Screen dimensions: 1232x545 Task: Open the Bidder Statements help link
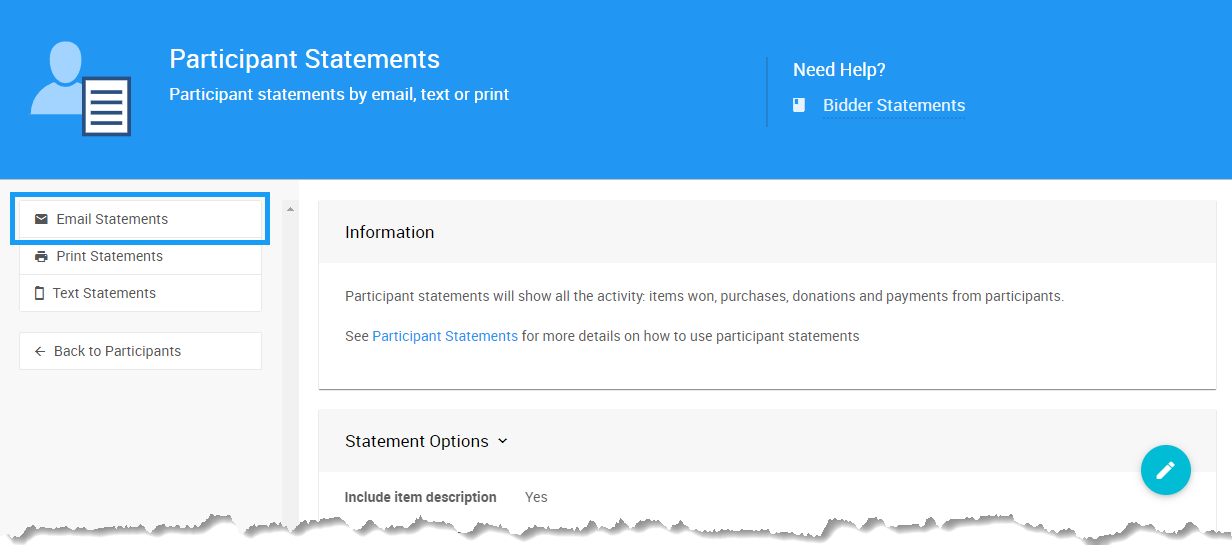coord(893,105)
